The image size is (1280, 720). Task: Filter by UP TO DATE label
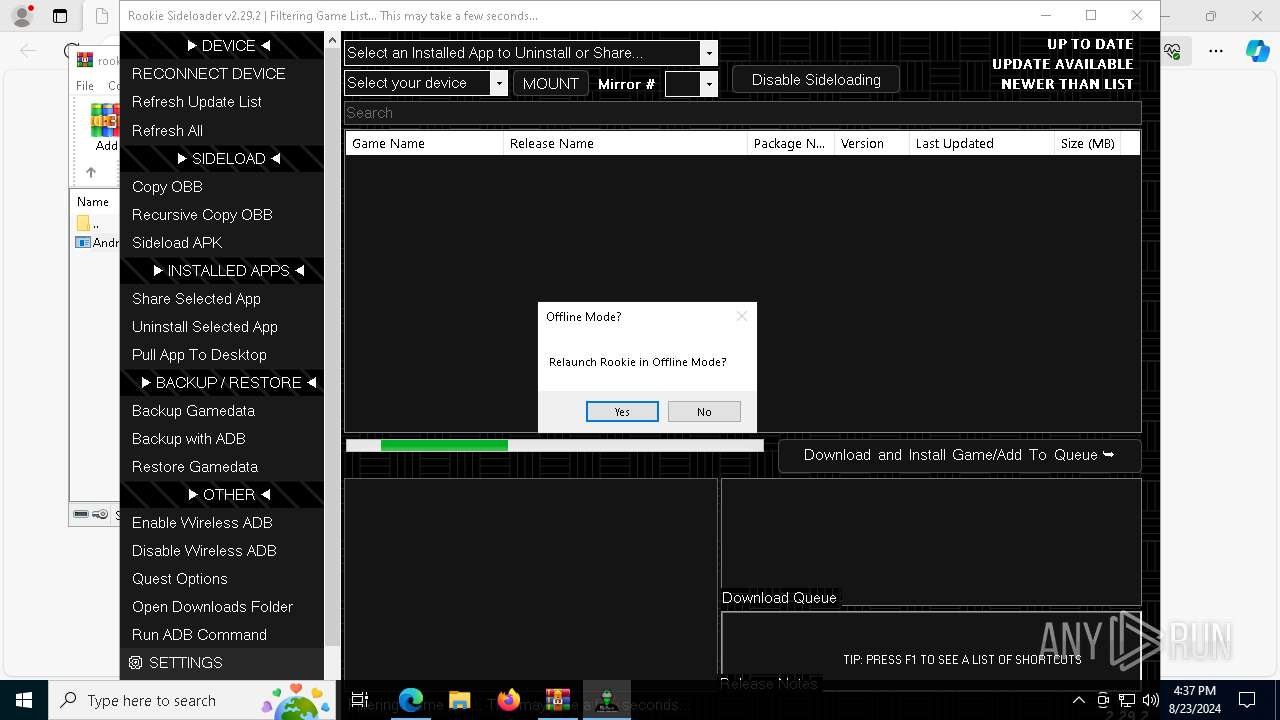[x=1090, y=44]
